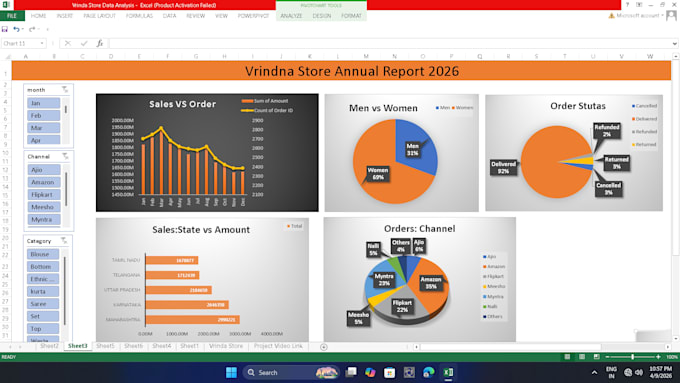Filter by Feb in month slicer

pos(43,115)
